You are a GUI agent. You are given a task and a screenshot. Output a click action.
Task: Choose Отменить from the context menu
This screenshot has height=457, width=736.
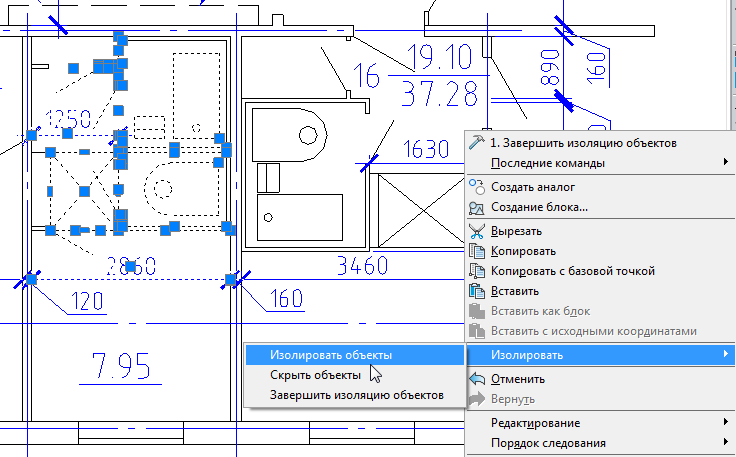pos(600,379)
